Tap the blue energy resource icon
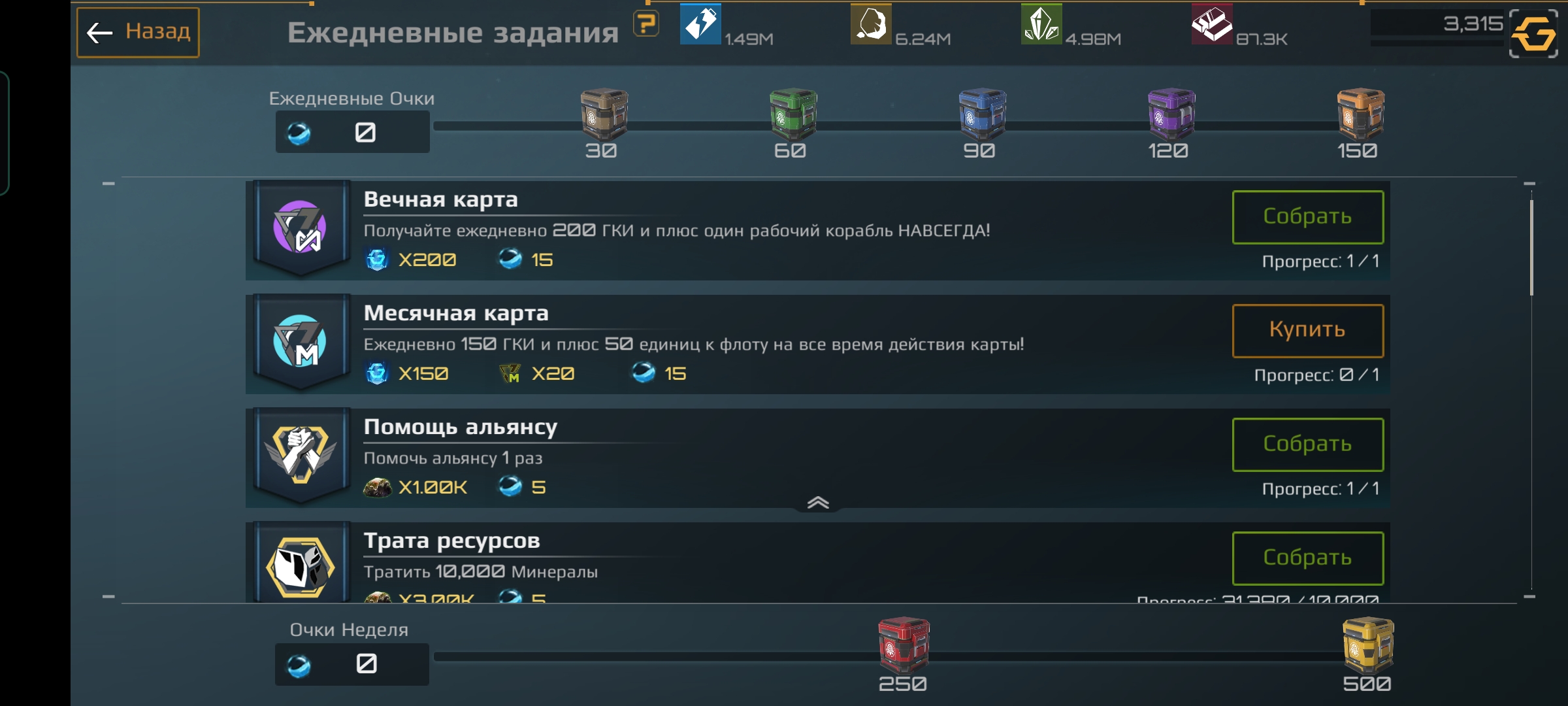The image size is (1568, 706). (700, 24)
